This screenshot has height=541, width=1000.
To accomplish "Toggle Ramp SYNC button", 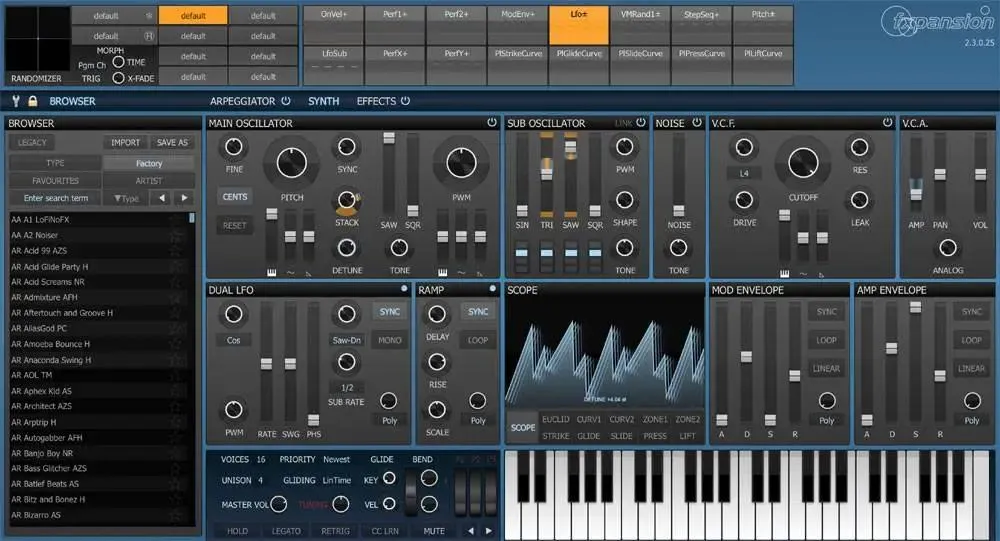I will 478,312.
